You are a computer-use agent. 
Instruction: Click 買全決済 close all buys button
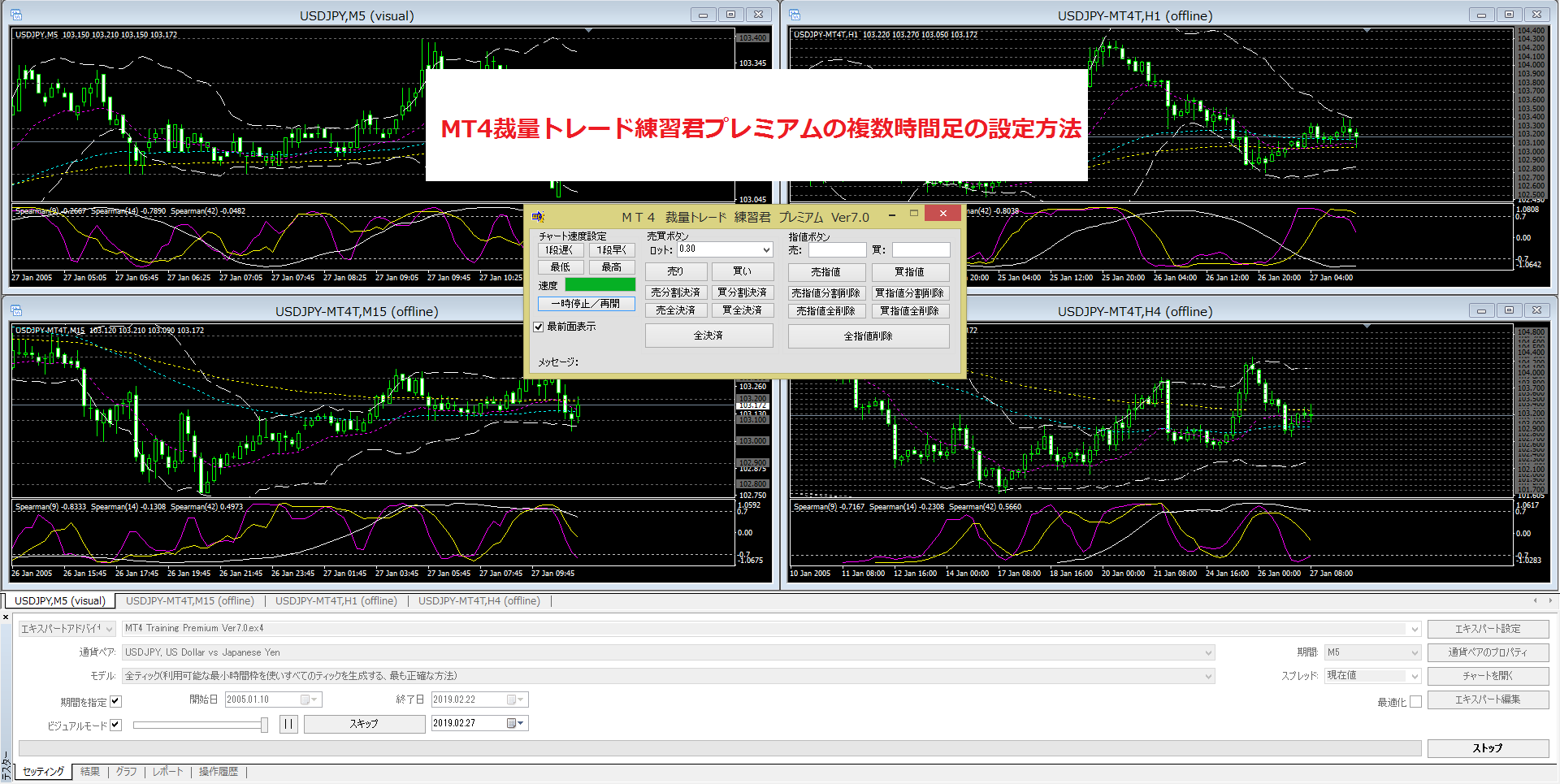click(x=743, y=310)
